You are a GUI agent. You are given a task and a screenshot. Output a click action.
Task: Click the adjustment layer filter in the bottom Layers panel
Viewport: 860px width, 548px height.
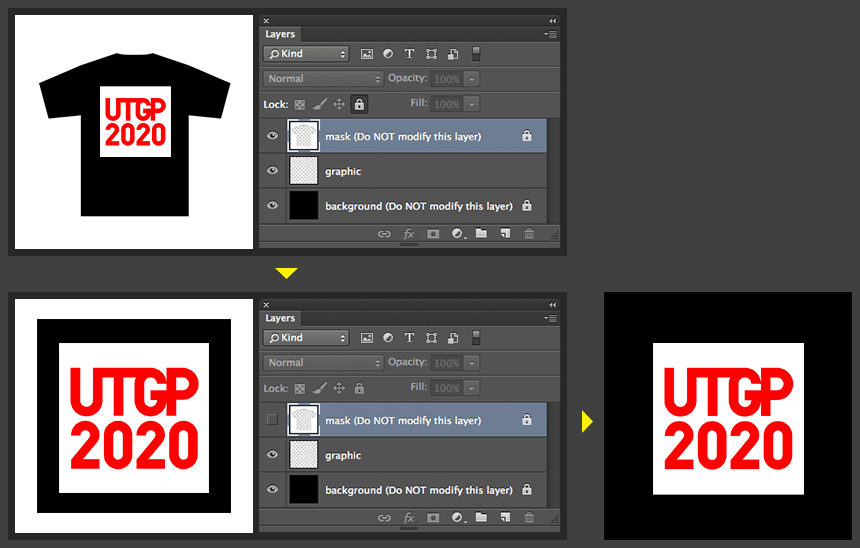tap(388, 338)
